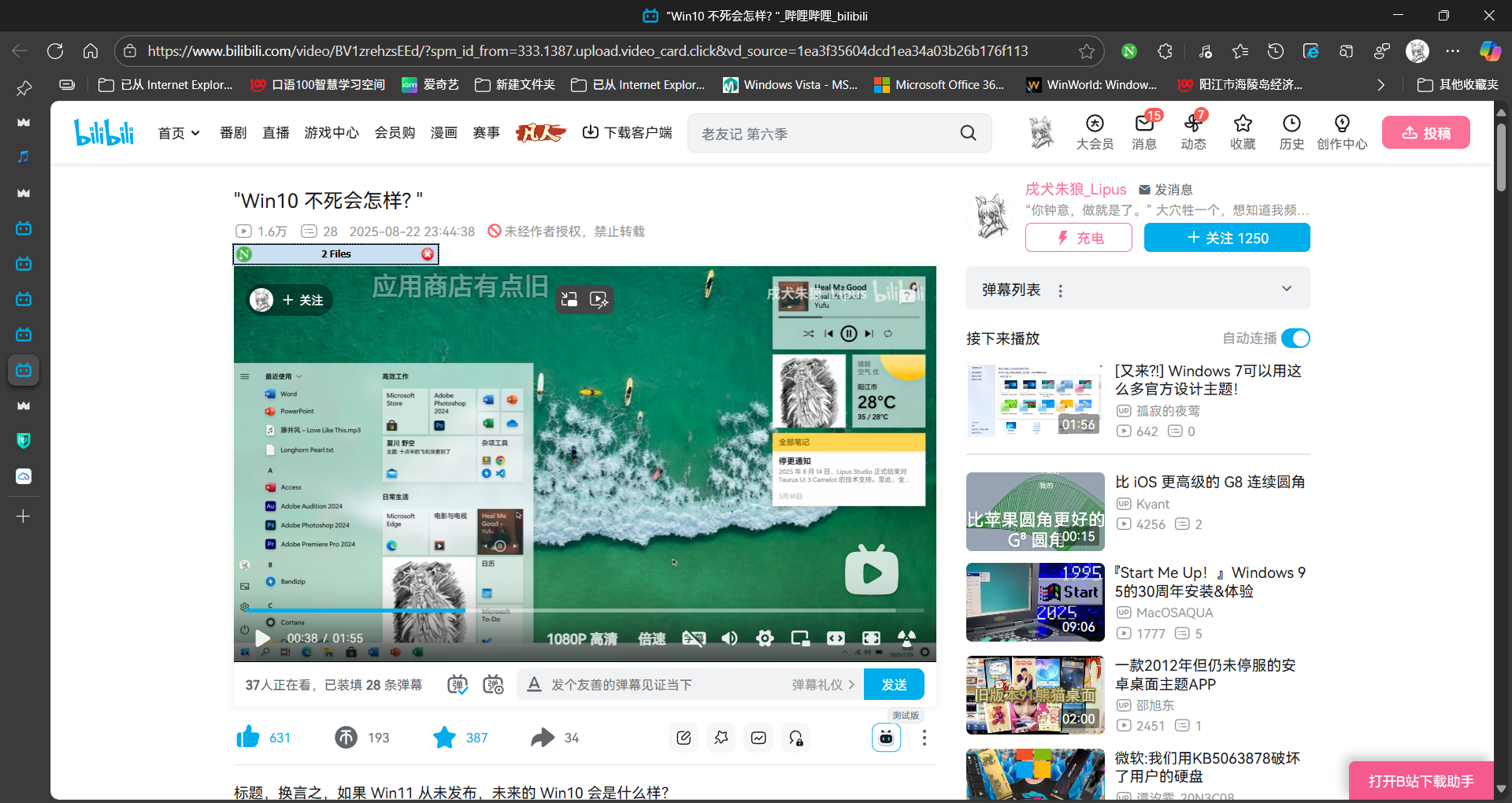The height and width of the screenshot is (803, 1512).
Task: Toggle subtitles icon in video player
Action: pos(694,638)
